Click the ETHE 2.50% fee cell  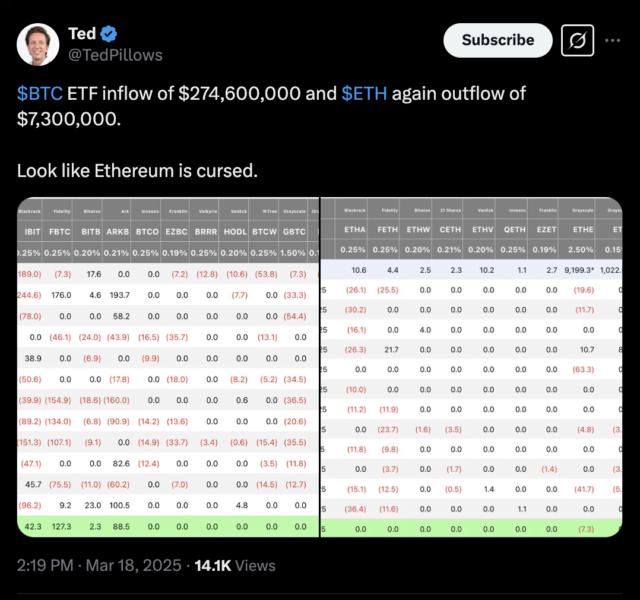click(580, 250)
